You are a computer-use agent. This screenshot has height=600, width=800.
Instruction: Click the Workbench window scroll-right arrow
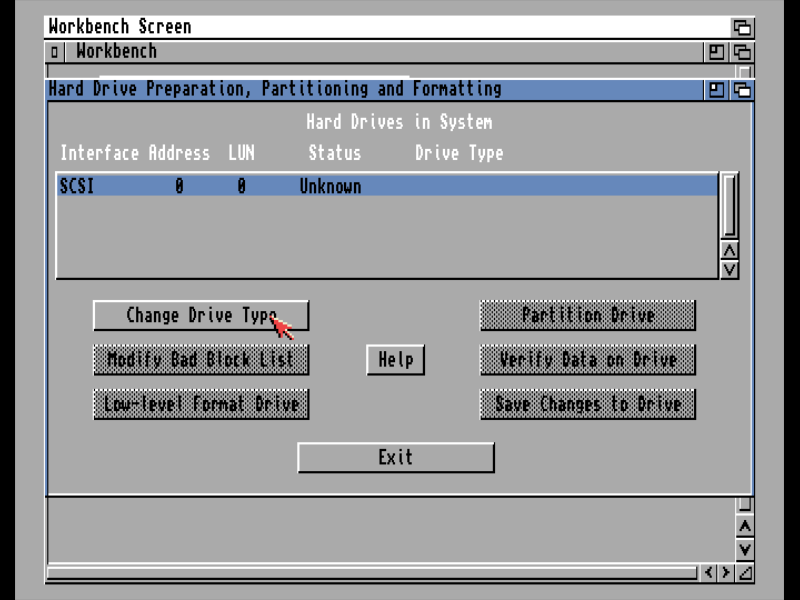[x=726, y=573]
